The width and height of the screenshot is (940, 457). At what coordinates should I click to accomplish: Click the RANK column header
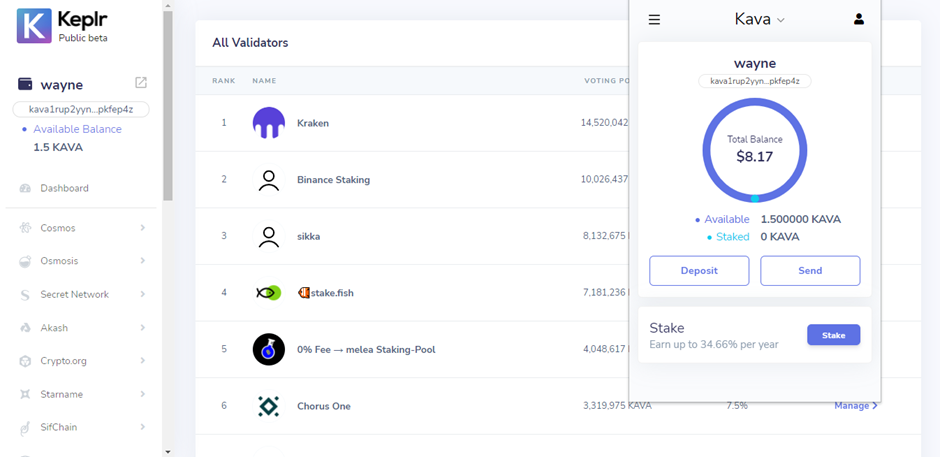coord(224,80)
